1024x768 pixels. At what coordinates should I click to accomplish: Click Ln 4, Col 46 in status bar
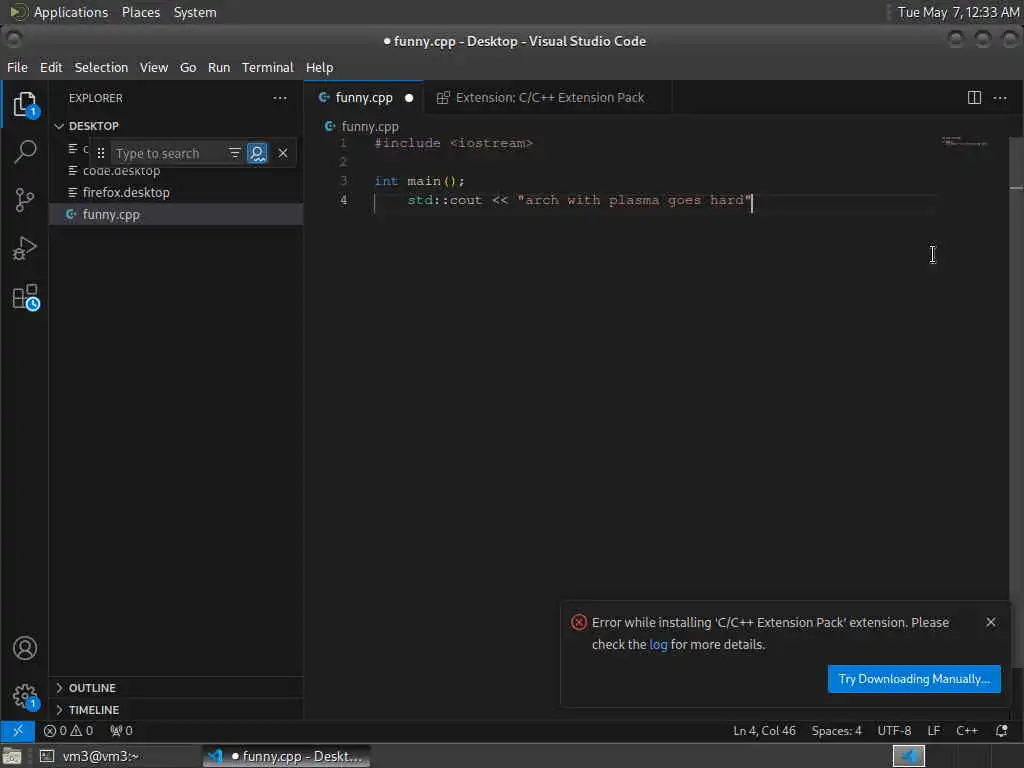764,731
